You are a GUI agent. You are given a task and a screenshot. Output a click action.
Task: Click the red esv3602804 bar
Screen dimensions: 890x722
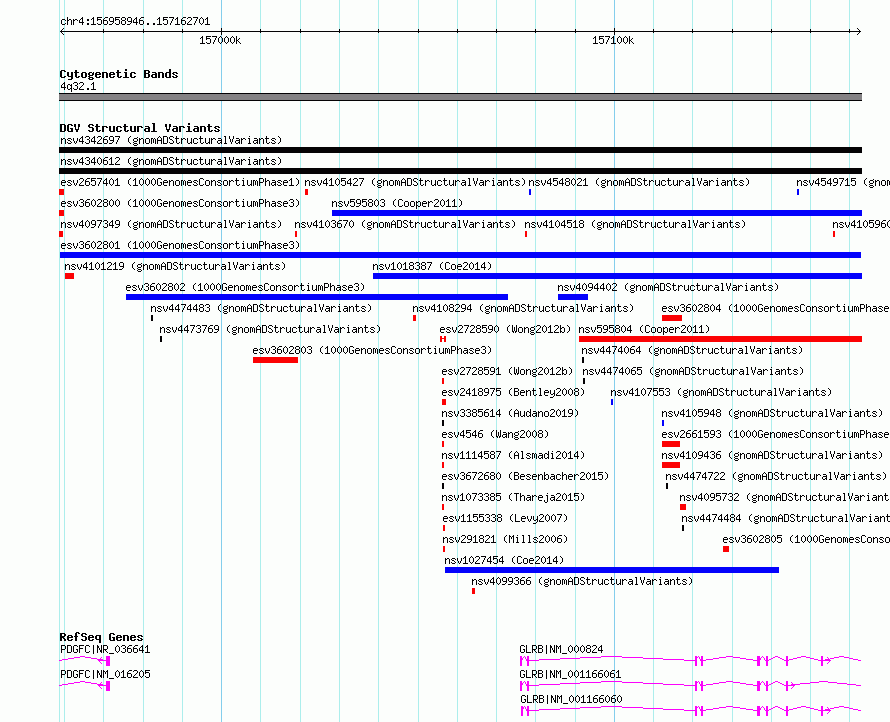coord(671,318)
